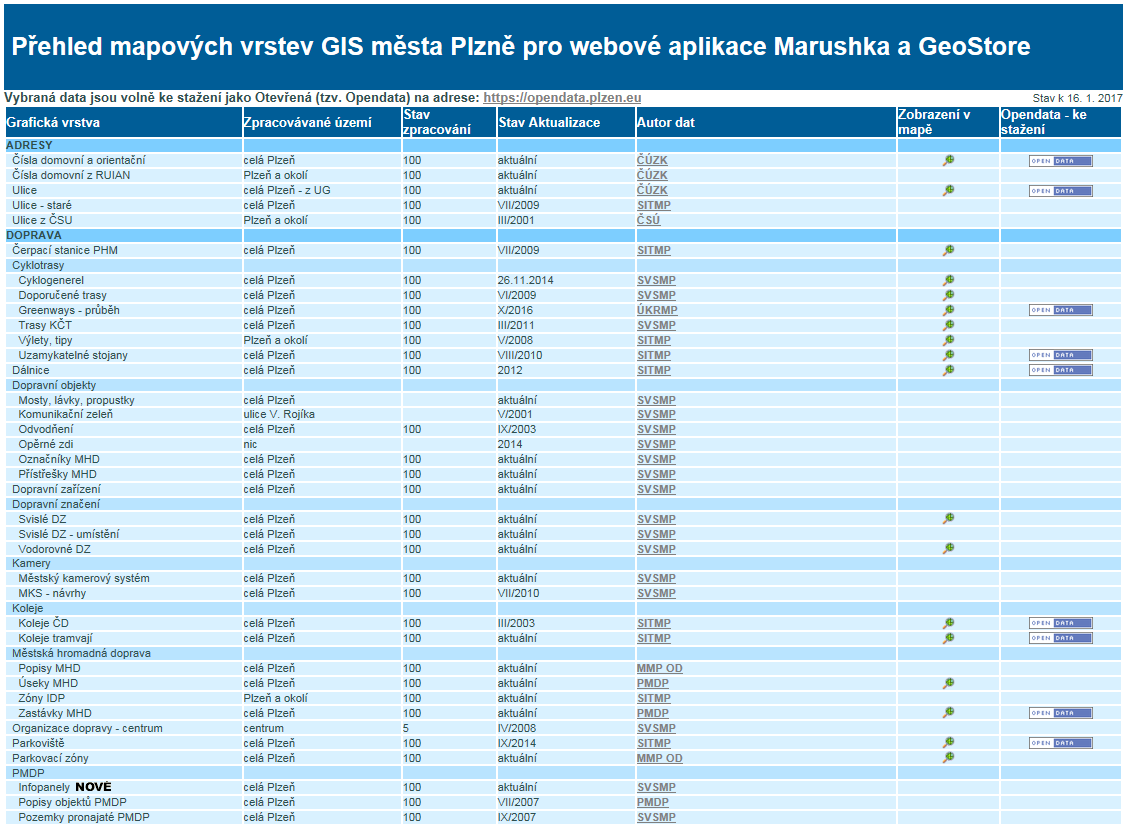Download open data for Čísla domovní a orientační
Image resolution: width=1125 pixels, height=824 pixels.
coord(1060,161)
